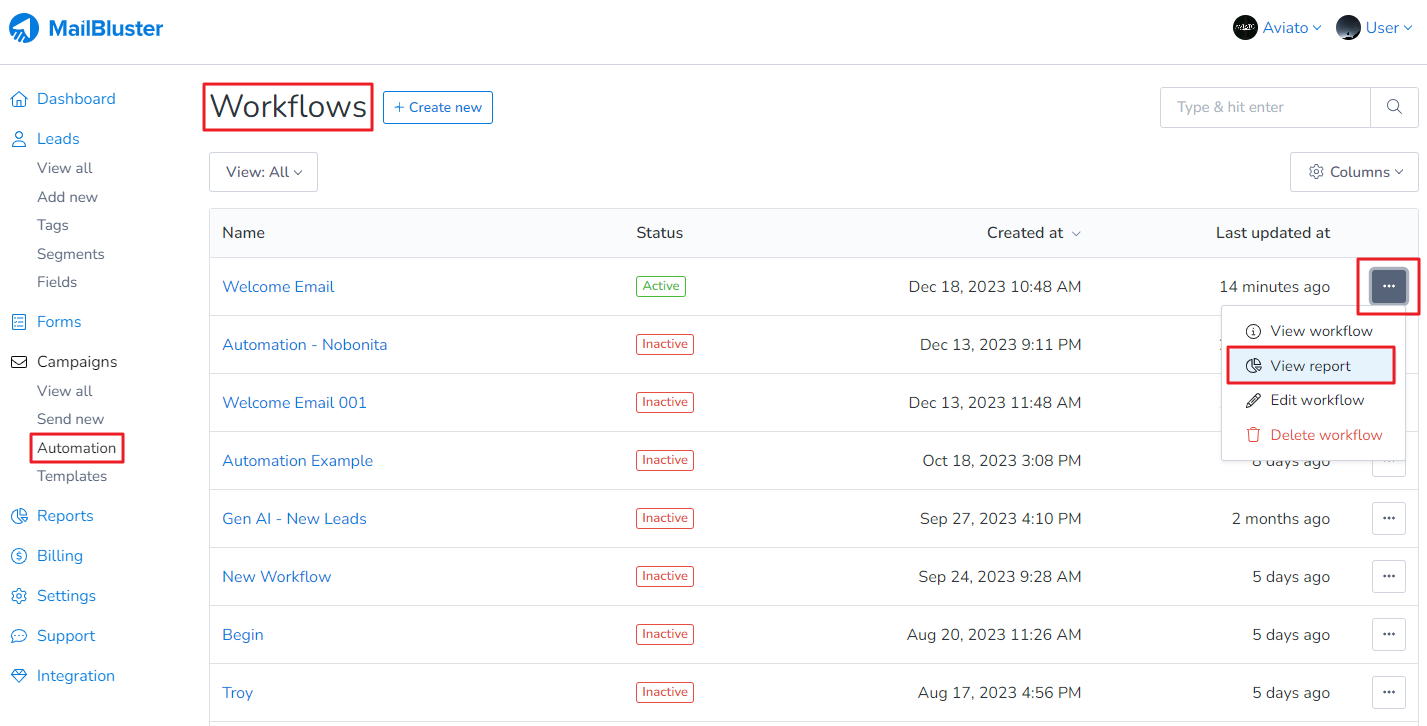1427x726 pixels.
Task: Open Billing via the dollar icon
Action: [x=18, y=556]
